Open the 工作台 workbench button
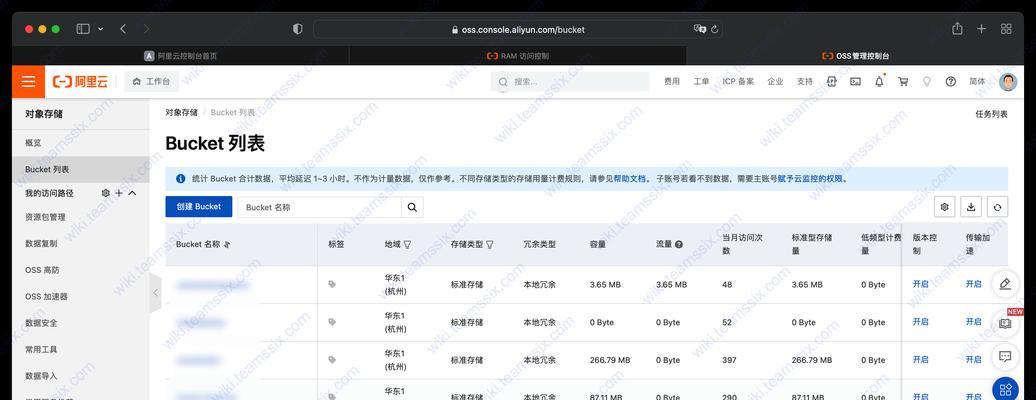This screenshot has width=1036, height=400. (x=151, y=82)
